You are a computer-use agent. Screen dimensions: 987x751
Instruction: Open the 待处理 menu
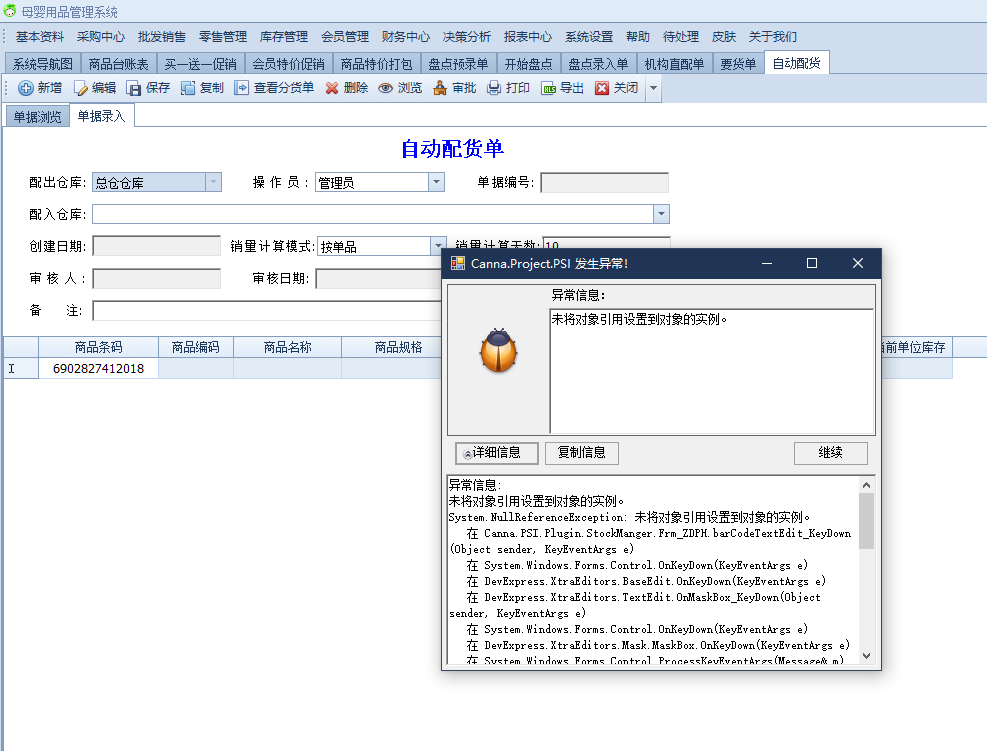[x=681, y=37]
